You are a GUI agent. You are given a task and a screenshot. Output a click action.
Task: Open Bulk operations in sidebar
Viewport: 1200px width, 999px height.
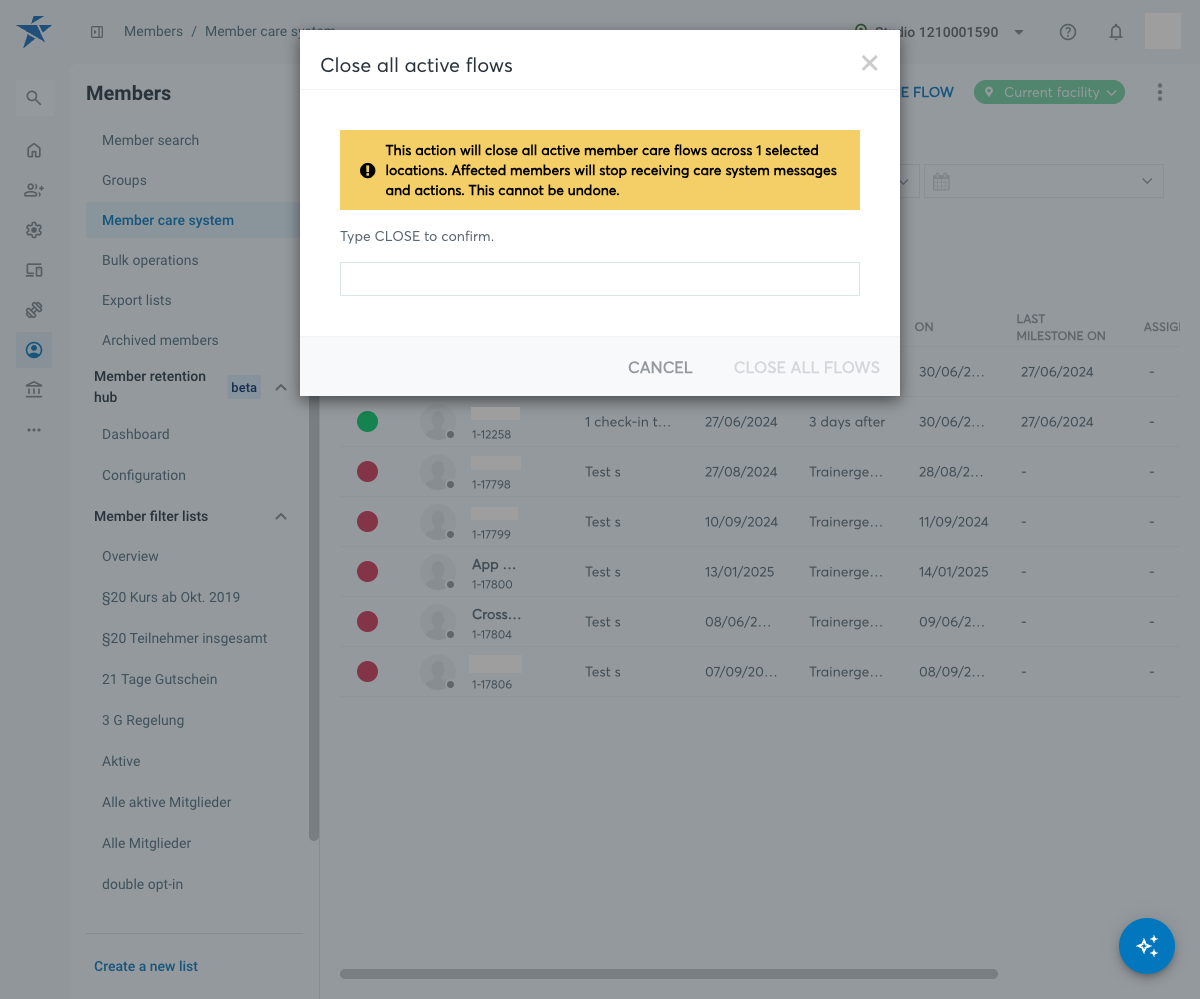coord(150,260)
